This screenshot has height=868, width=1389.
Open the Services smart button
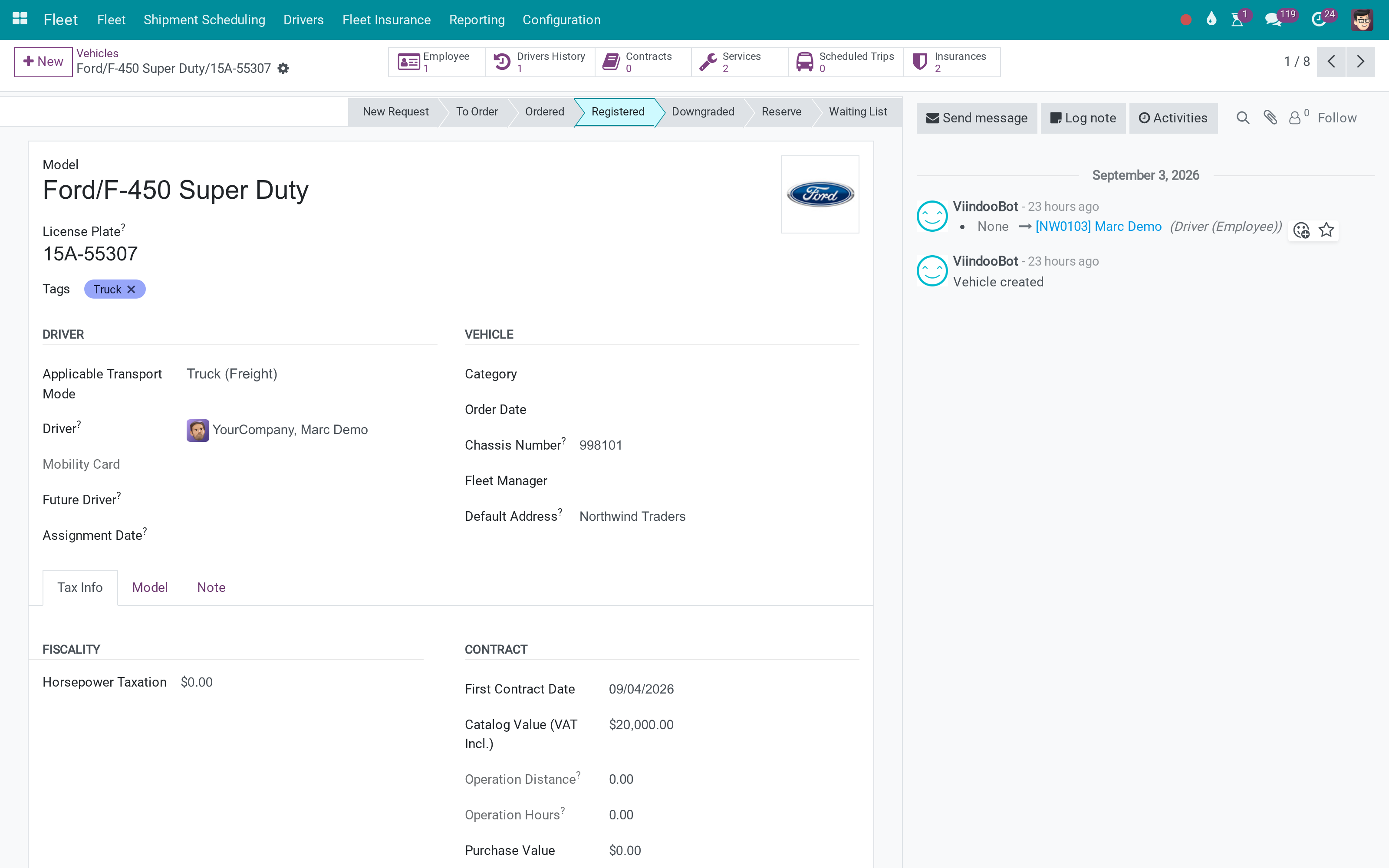click(x=740, y=62)
